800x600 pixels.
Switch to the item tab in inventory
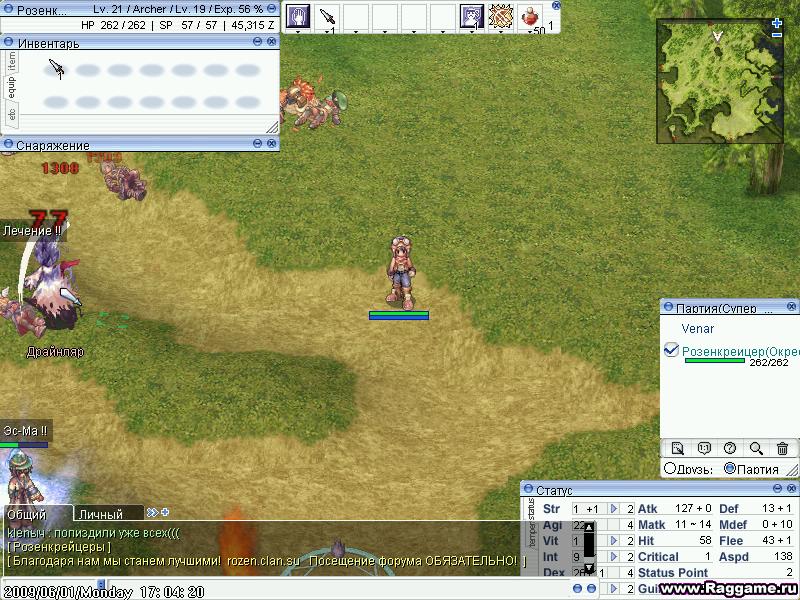(11, 62)
